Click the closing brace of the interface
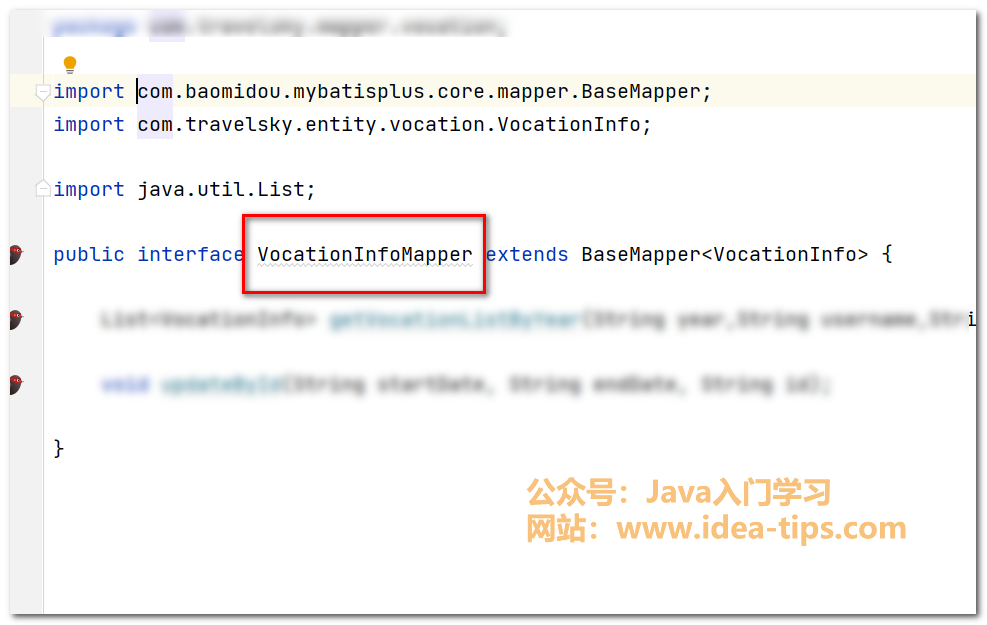This screenshot has height=625, width=987. (57, 448)
